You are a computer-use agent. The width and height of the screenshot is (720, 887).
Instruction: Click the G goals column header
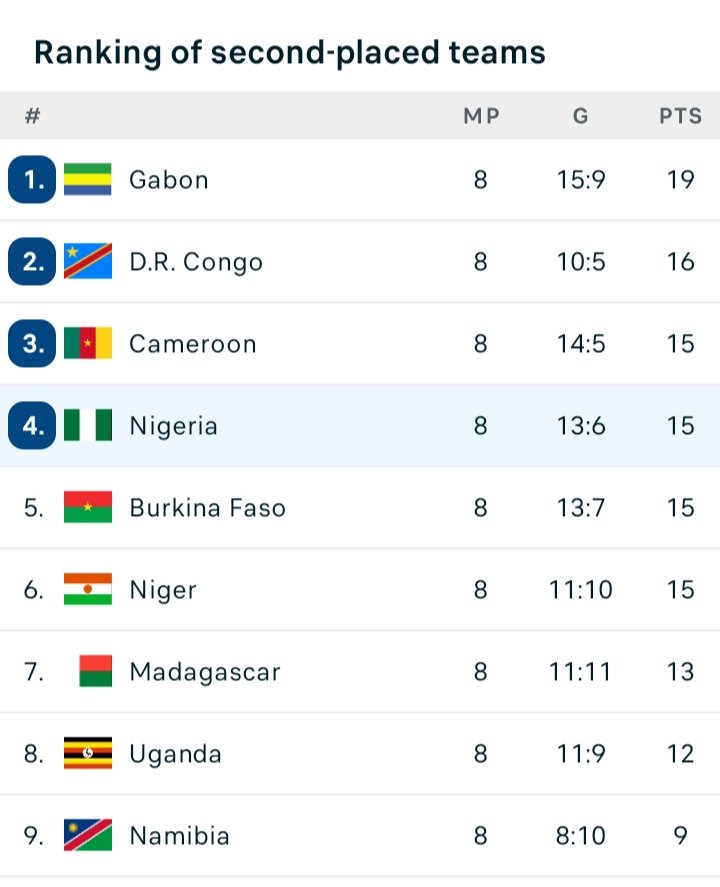pyautogui.click(x=581, y=116)
